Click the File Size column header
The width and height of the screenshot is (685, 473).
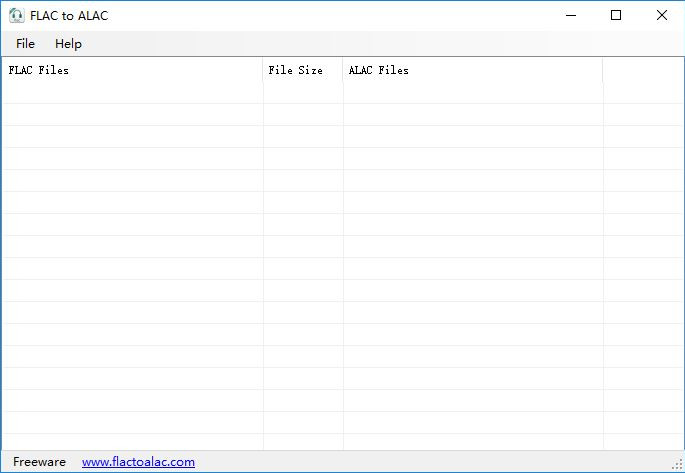pos(303,70)
